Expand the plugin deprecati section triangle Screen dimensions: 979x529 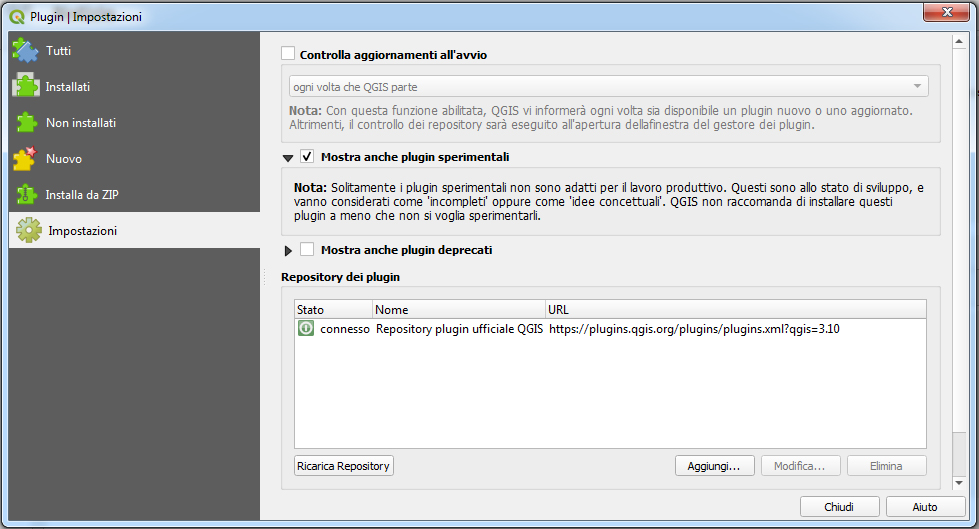pos(288,250)
